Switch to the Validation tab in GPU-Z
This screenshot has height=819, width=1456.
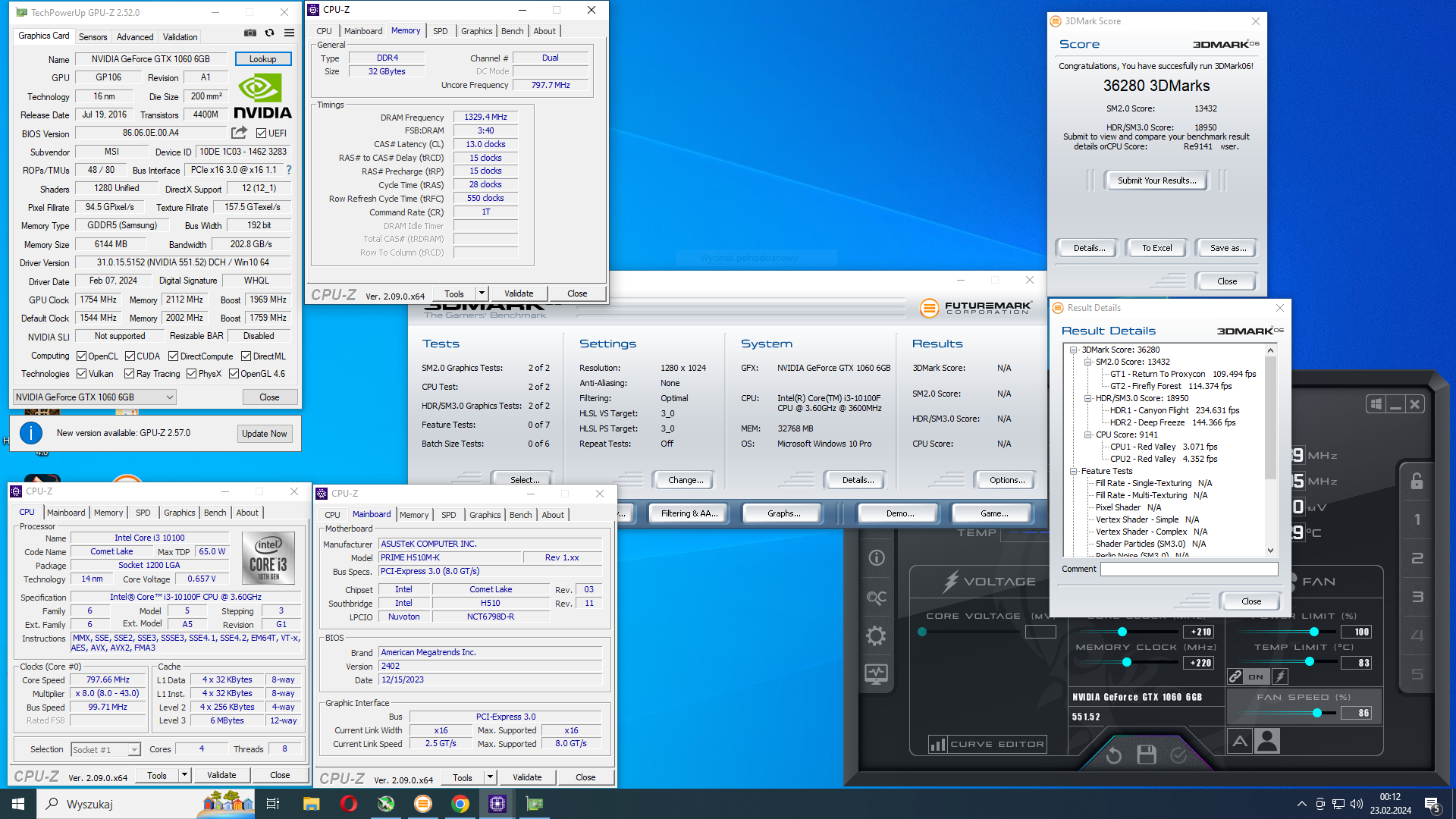(180, 37)
